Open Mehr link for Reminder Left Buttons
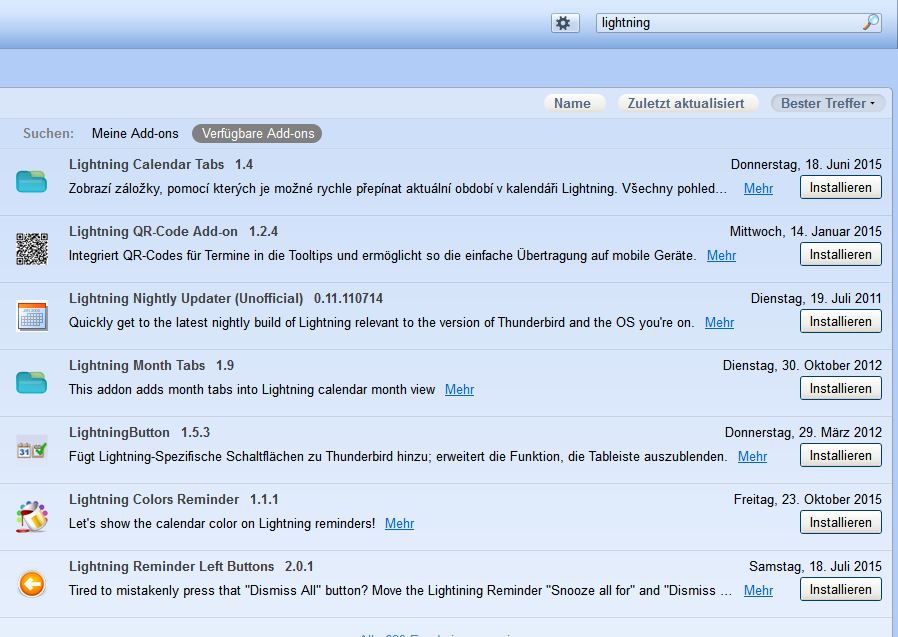This screenshot has height=637, width=898. (758, 591)
